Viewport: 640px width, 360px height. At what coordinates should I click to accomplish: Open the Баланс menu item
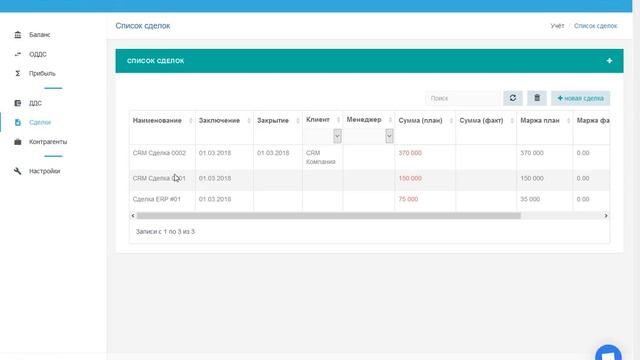[x=40, y=35]
